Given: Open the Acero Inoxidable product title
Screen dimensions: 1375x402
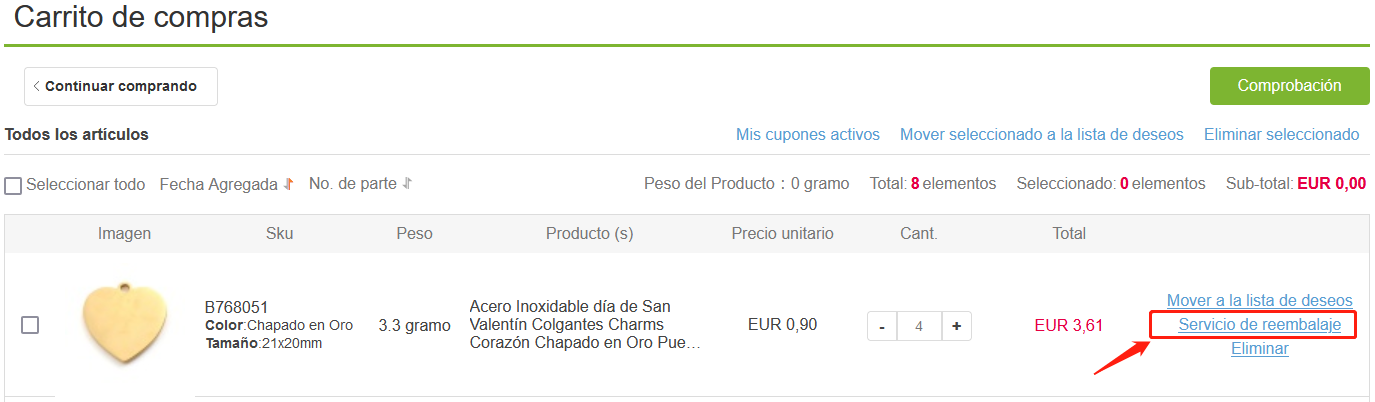Looking at the screenshot, I should tap(584, 325).
